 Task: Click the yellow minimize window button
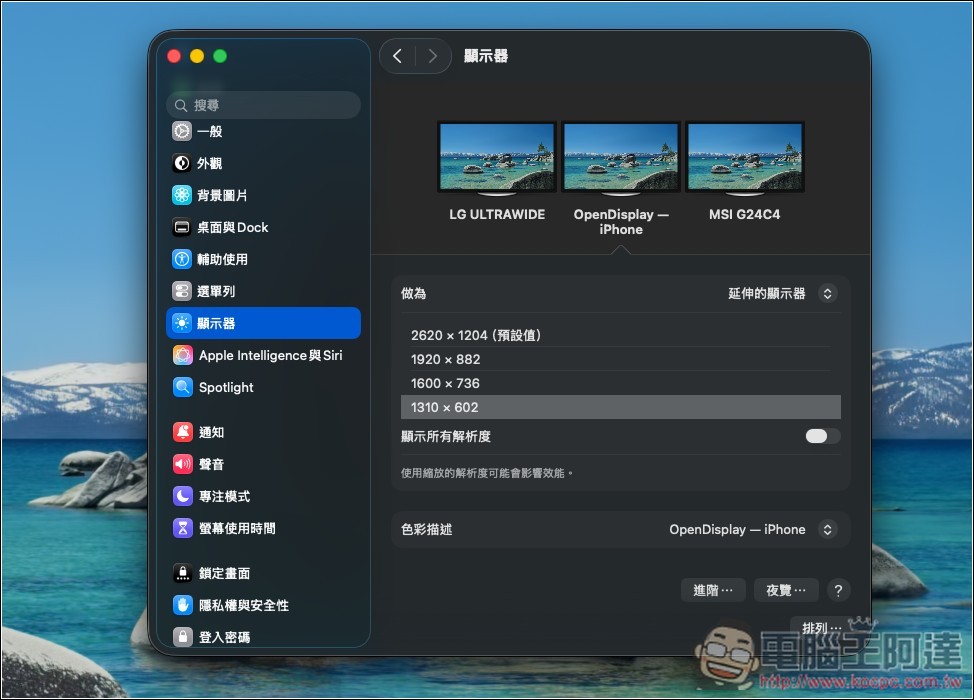(197, 57)
